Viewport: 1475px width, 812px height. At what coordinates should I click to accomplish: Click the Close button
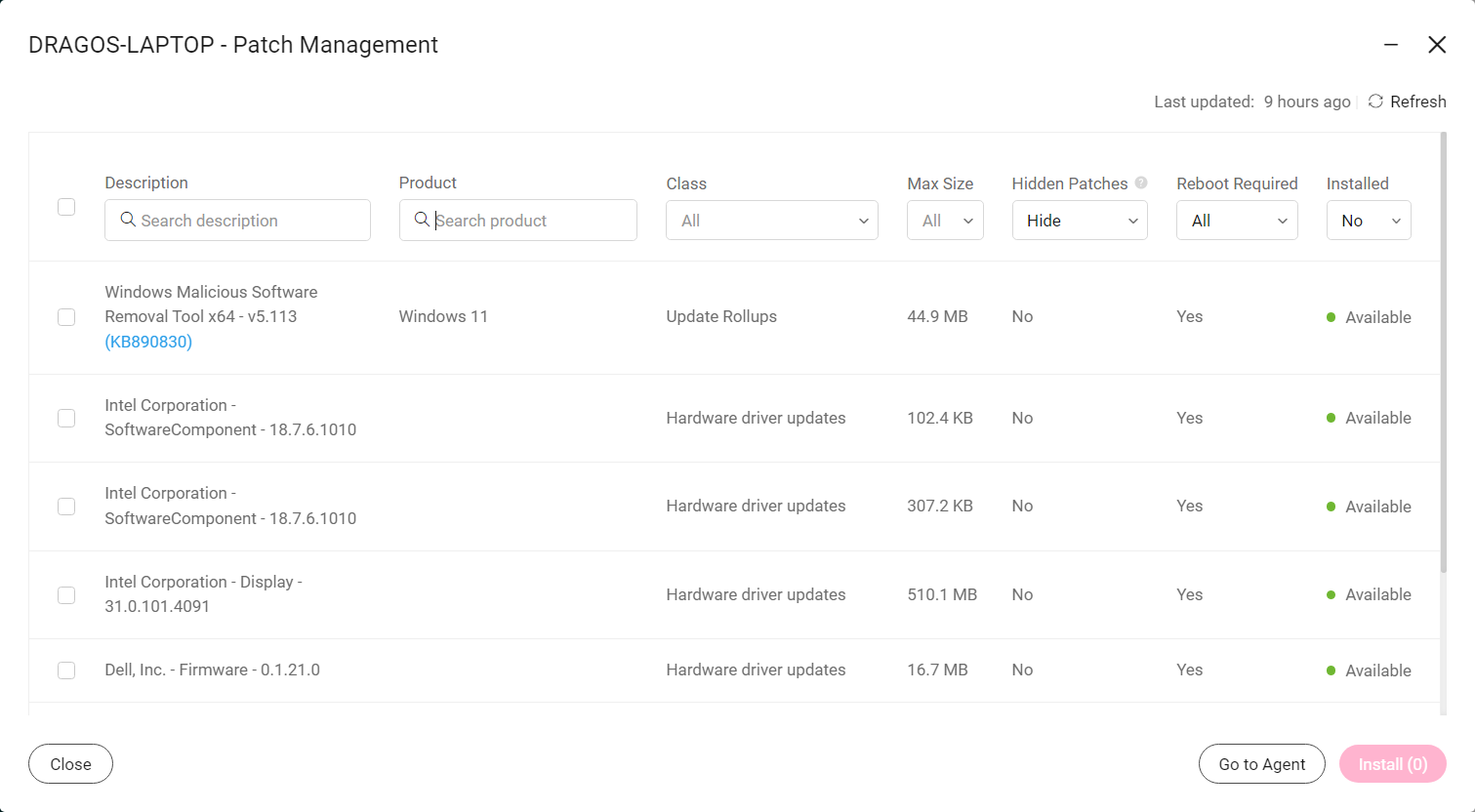point(70,764)
